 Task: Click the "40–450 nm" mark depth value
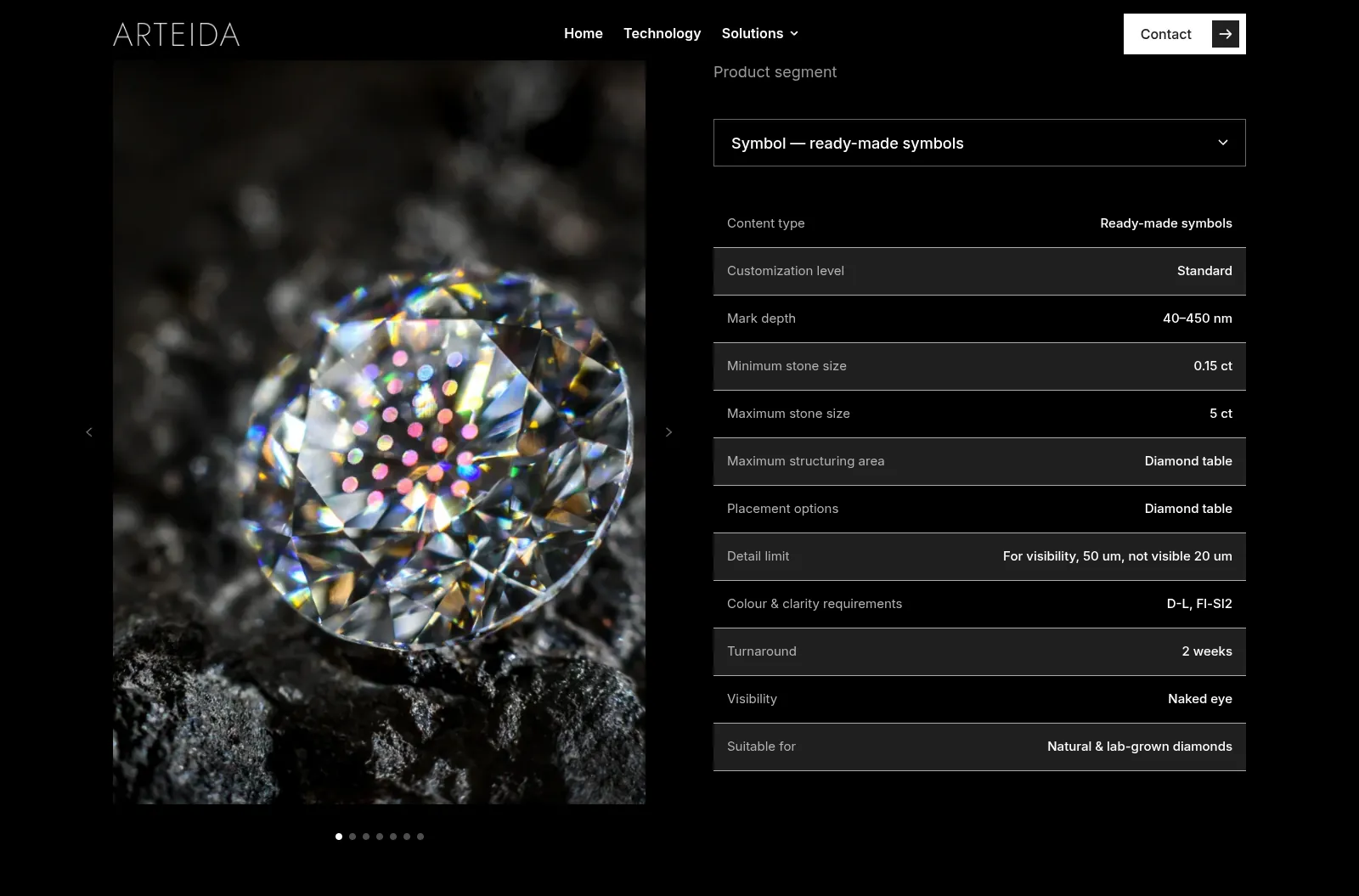click(x=1198, y=318)
